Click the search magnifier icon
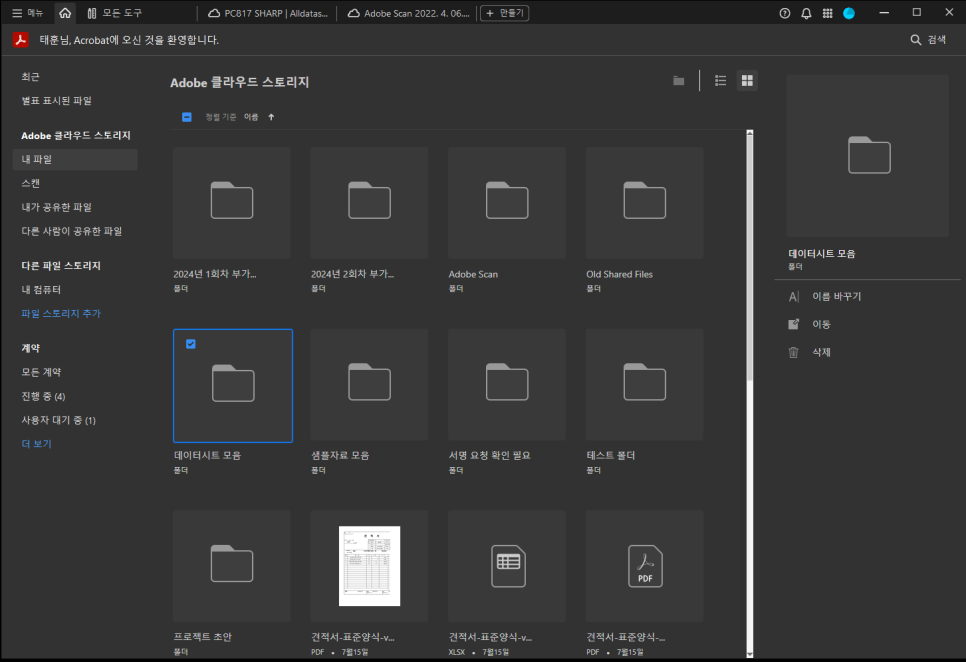The image size is (966, 662). [x=916, y=40]
